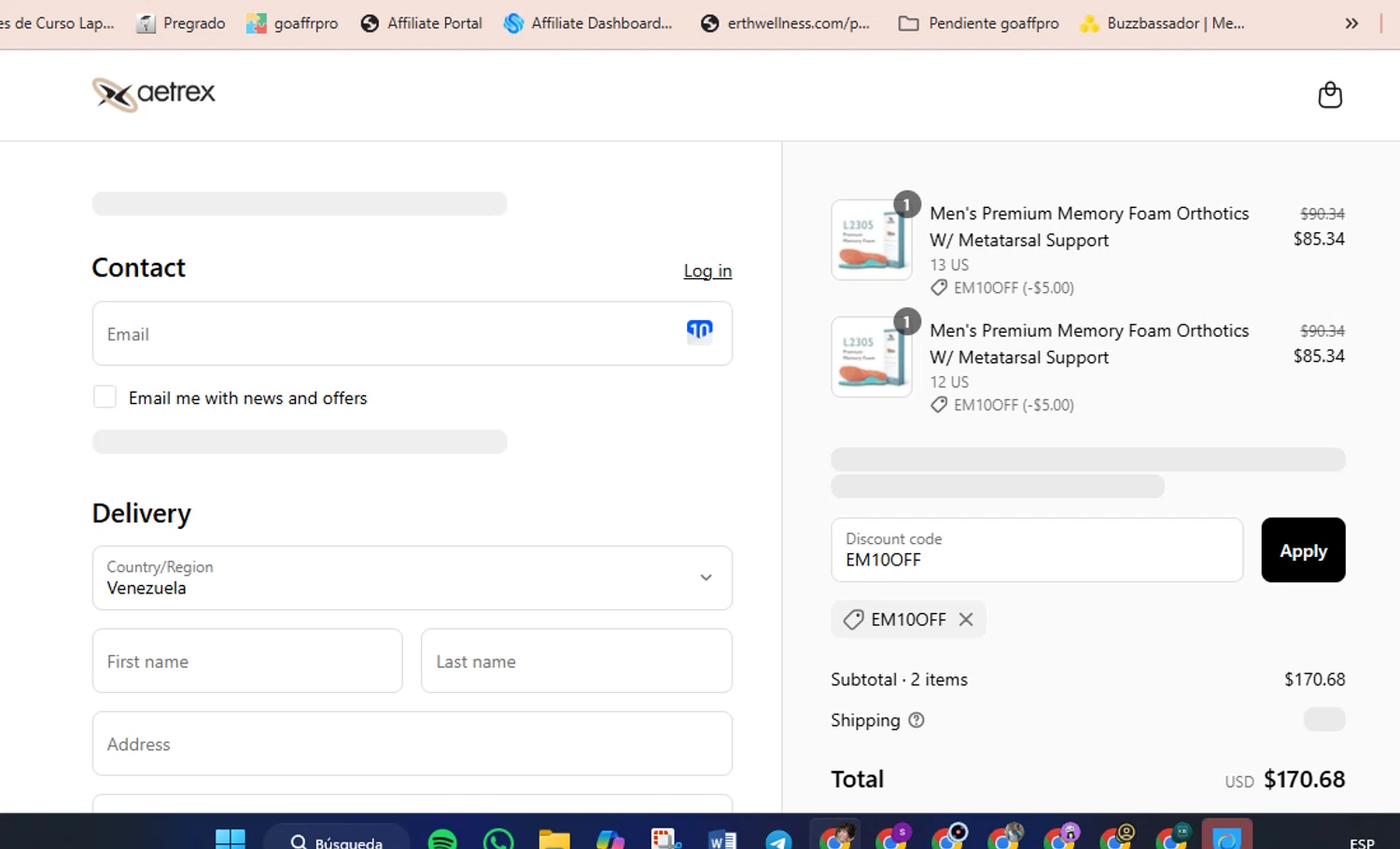Open File Explorer from the taskbar

pyautogui.click(x=554, y=839)
